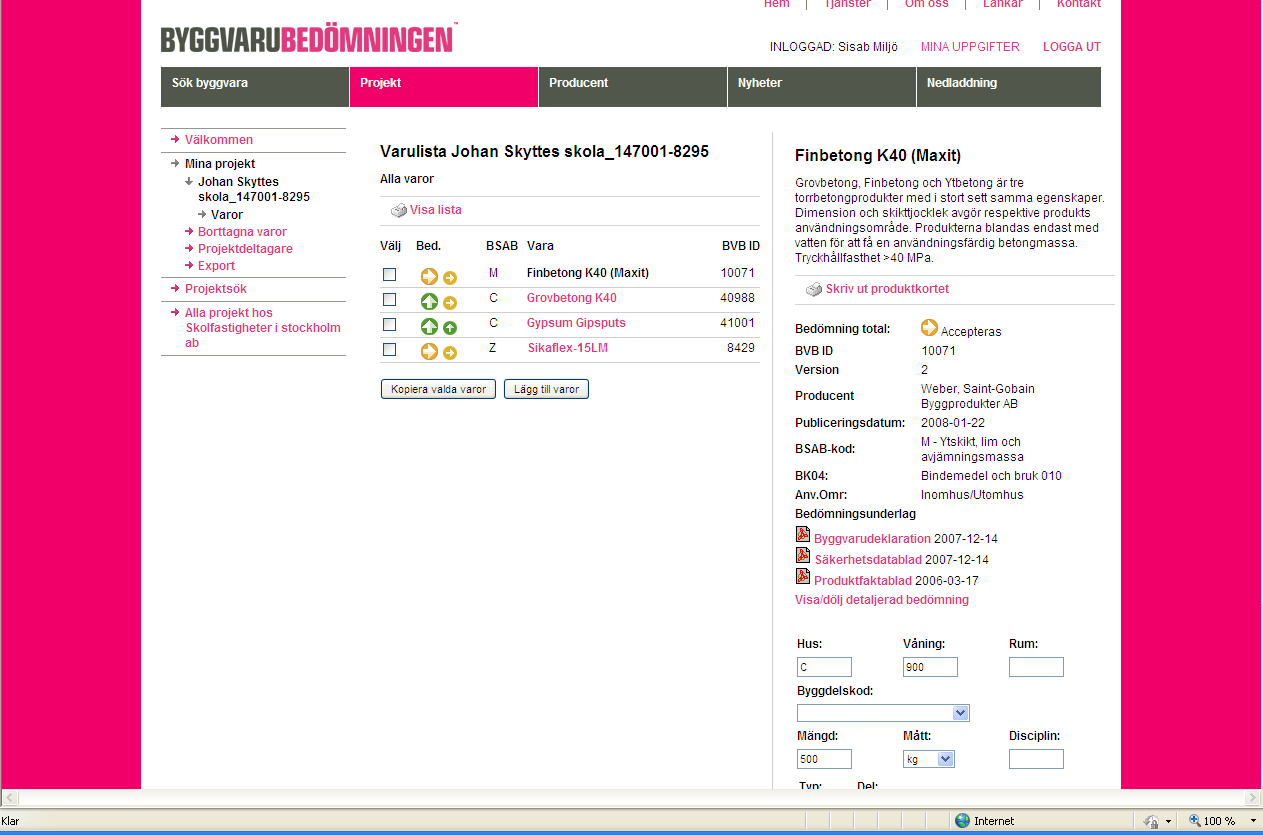
Task: Click in the Disciplin input field
Action: (1036, 759)
